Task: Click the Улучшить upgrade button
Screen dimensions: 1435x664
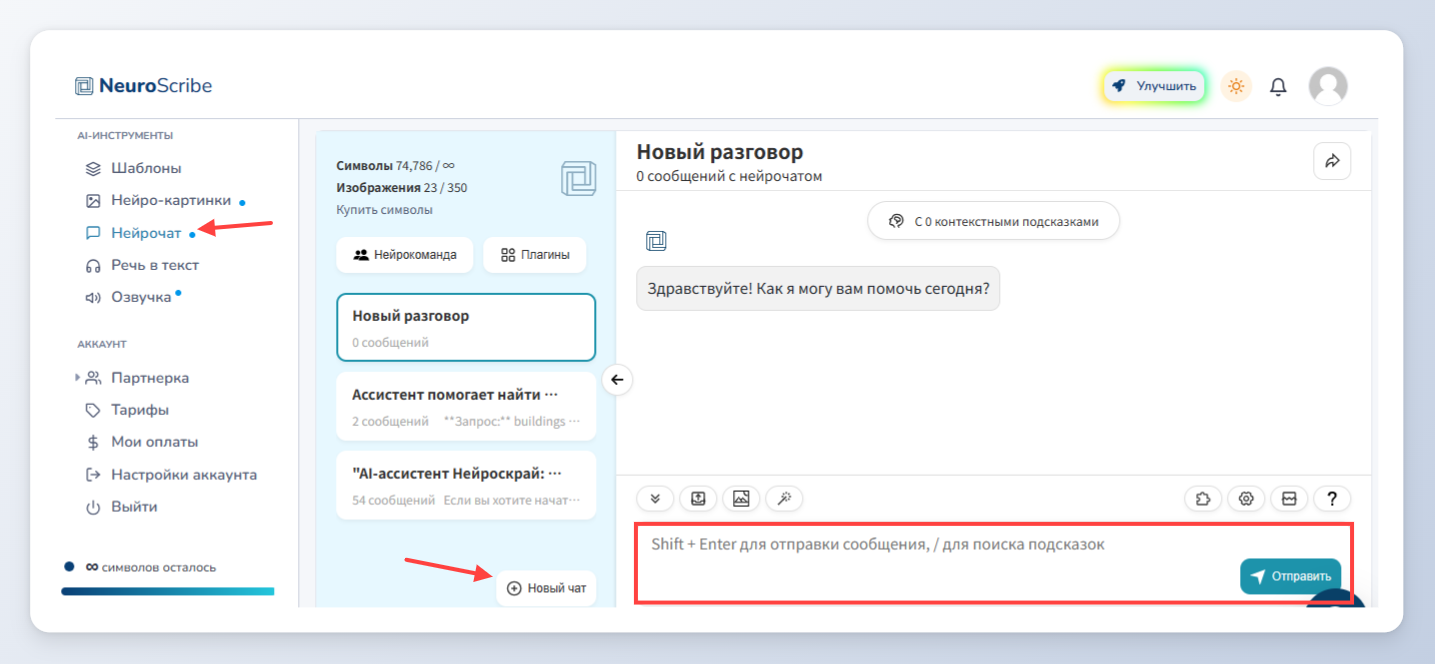Action: point(1154,86)
